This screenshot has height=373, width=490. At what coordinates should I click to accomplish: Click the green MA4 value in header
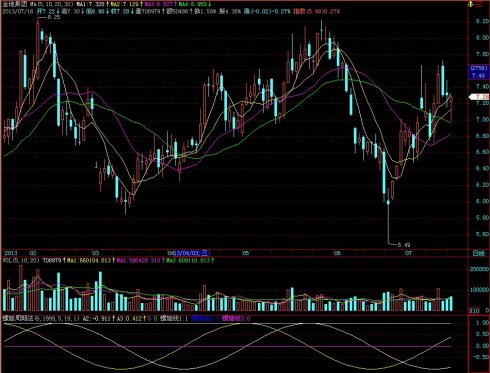tap(193, 4)
